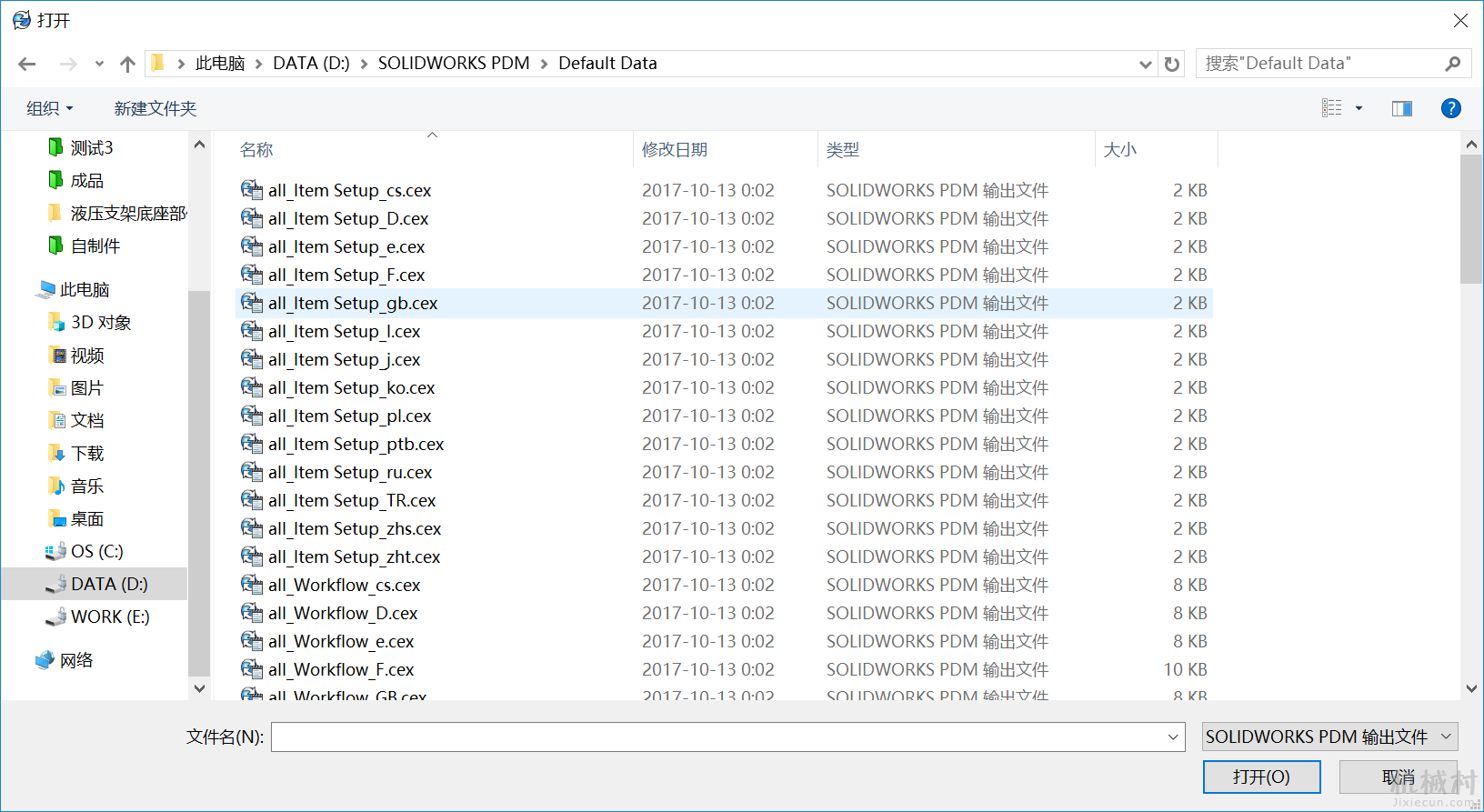Open 自制件 folder in sidebar
The image size is (1484, 812).
(x=95, y=246)
